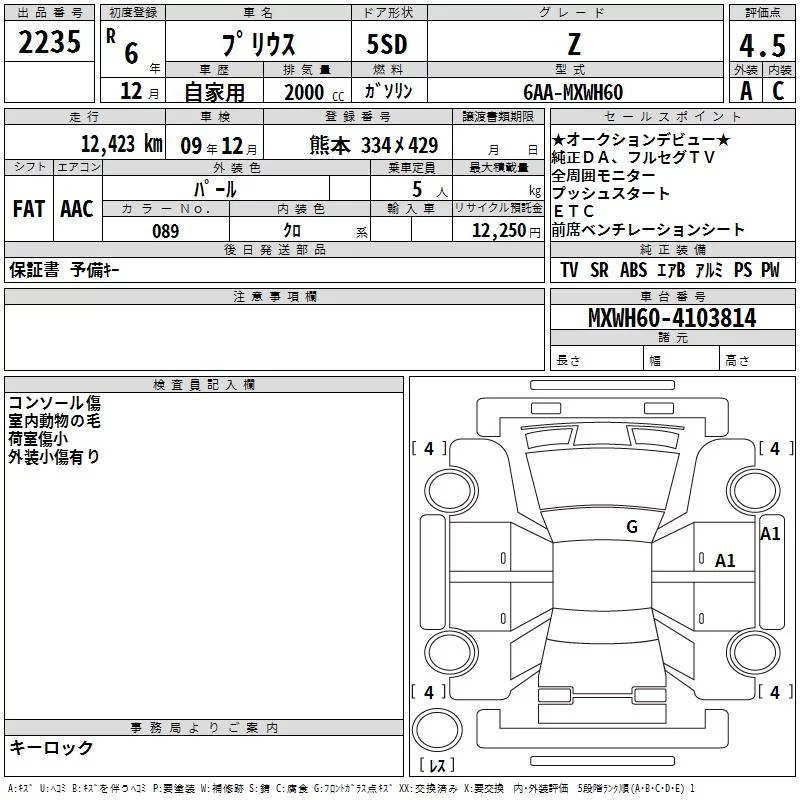Select the ABS equipment label
Viewport: 800px width, 800px height.
(632, 270)
